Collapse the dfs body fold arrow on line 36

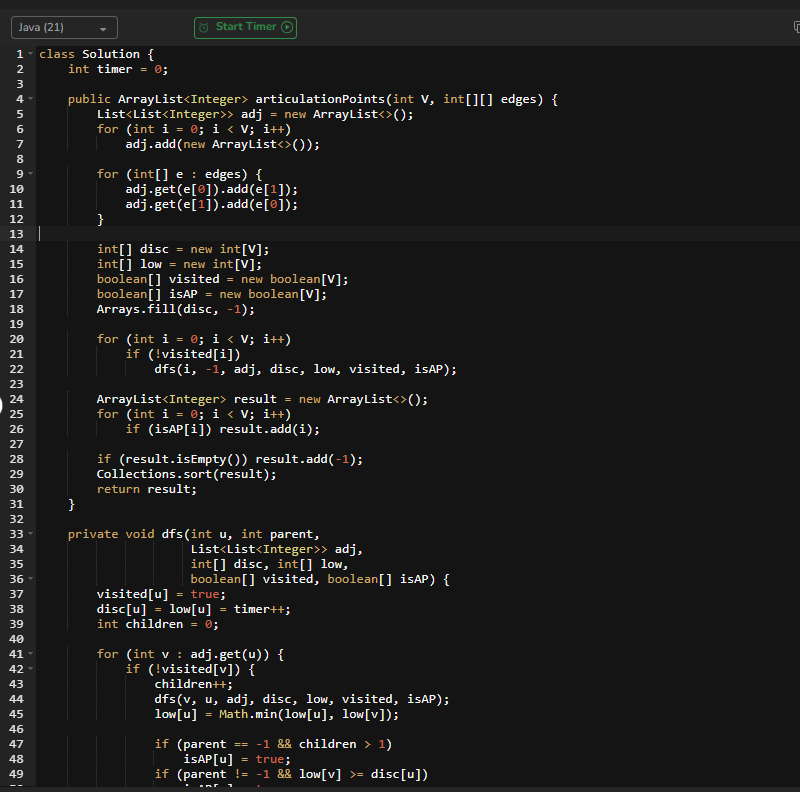(x=31, y=579)
